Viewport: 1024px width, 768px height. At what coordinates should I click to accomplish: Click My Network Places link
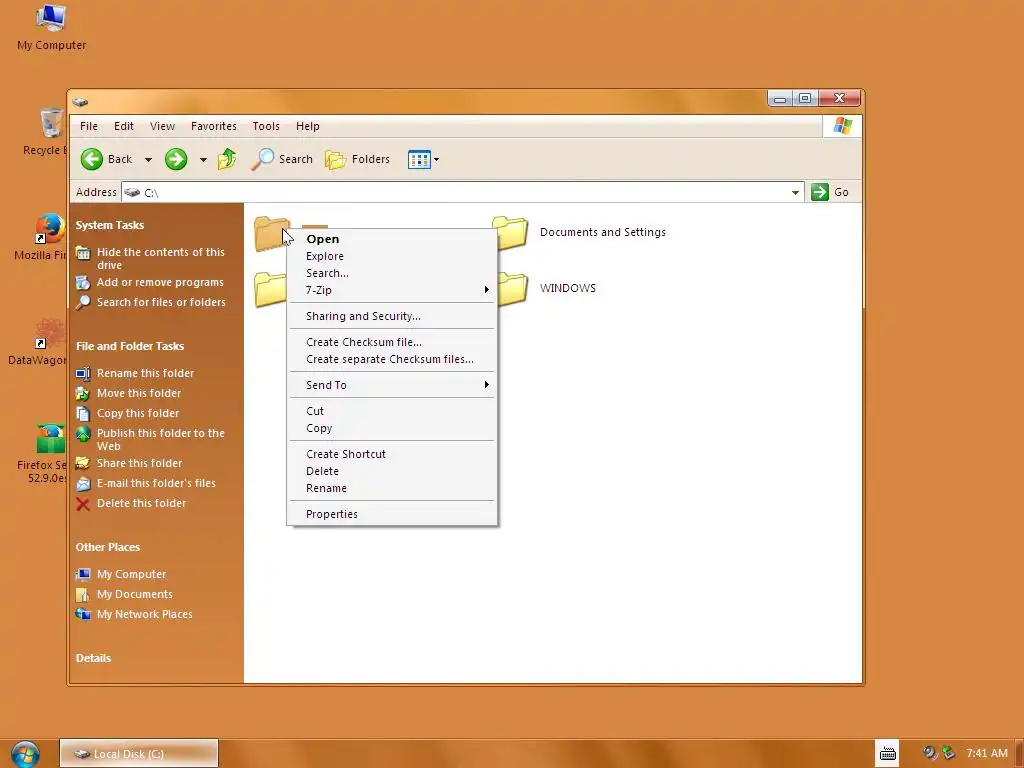click(x=144, y=615)
